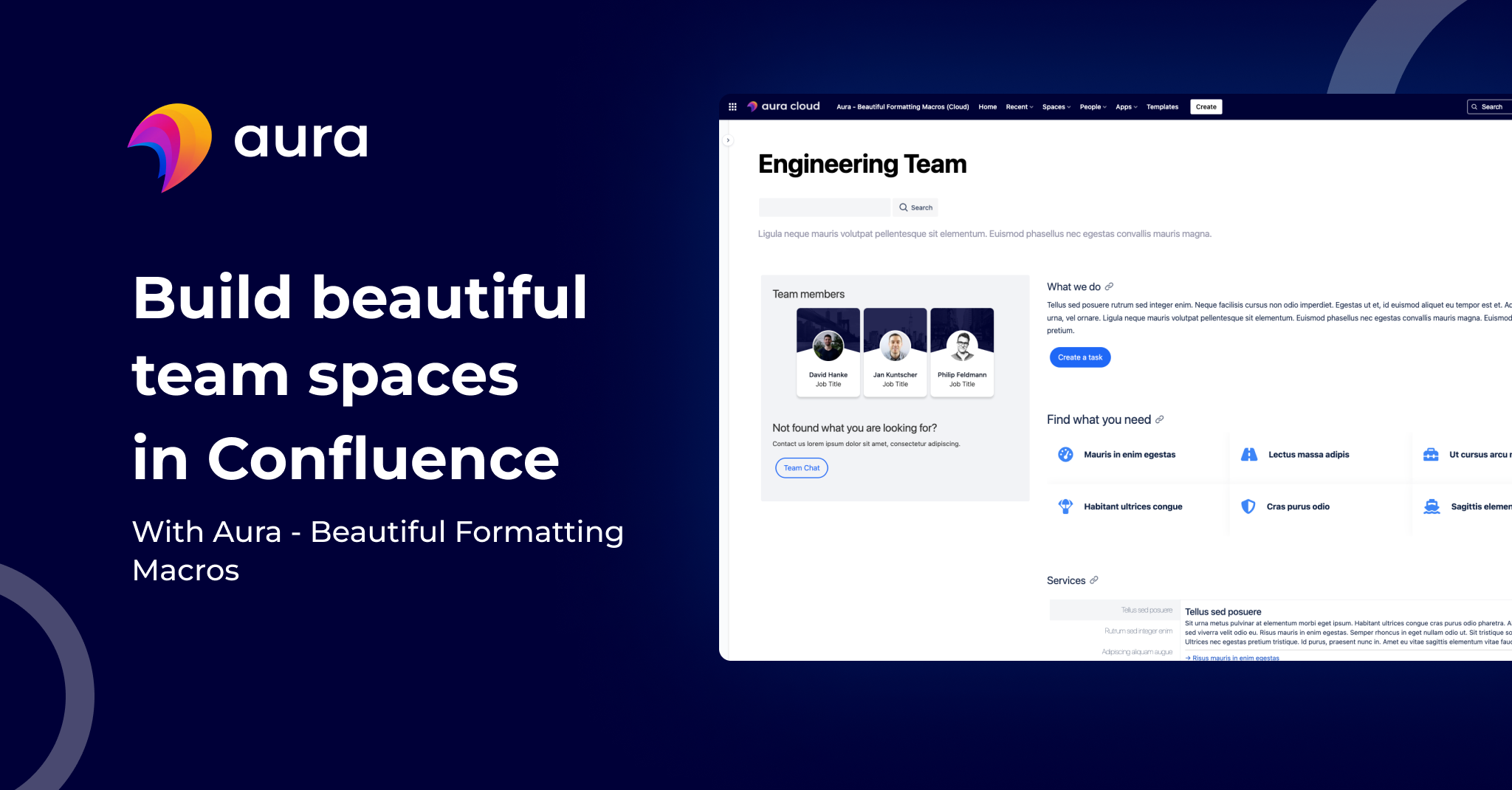Viewport: 1512px width, 790px height.
Task: Click the Mauris in enim egestas icon
Action: [1065, 454]
